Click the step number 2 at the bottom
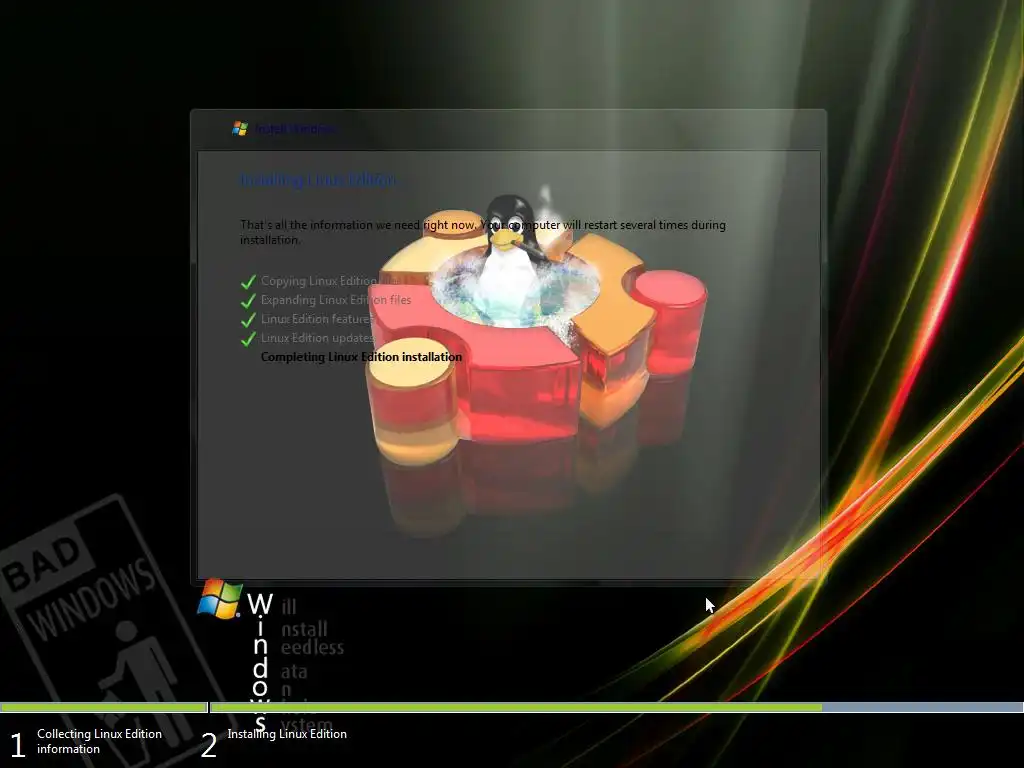The image size is (1024, 768). 208,745
